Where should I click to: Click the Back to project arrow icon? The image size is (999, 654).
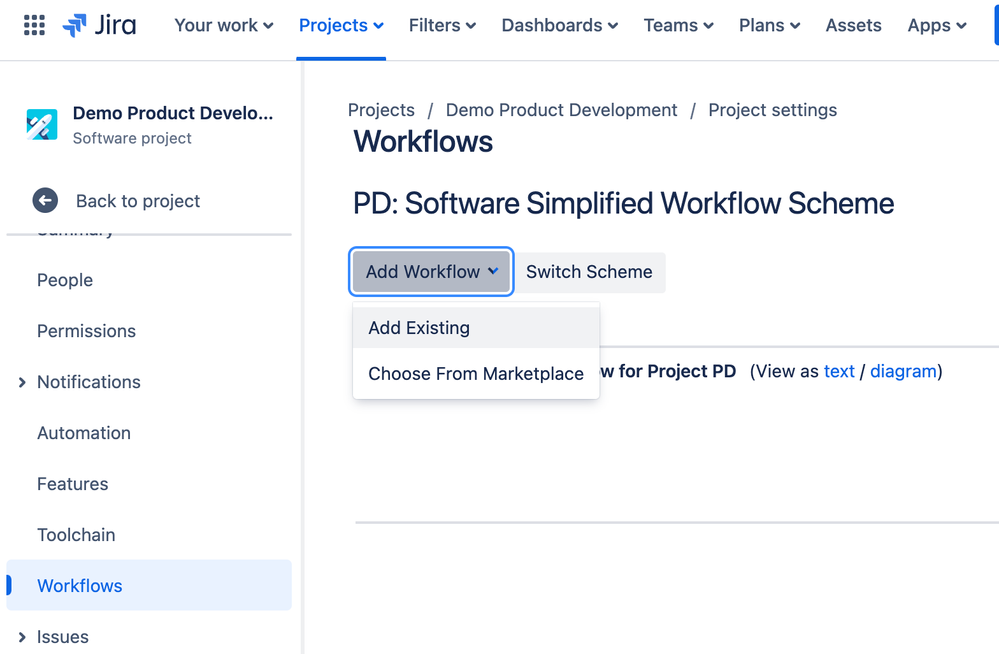tap(45, 201)
